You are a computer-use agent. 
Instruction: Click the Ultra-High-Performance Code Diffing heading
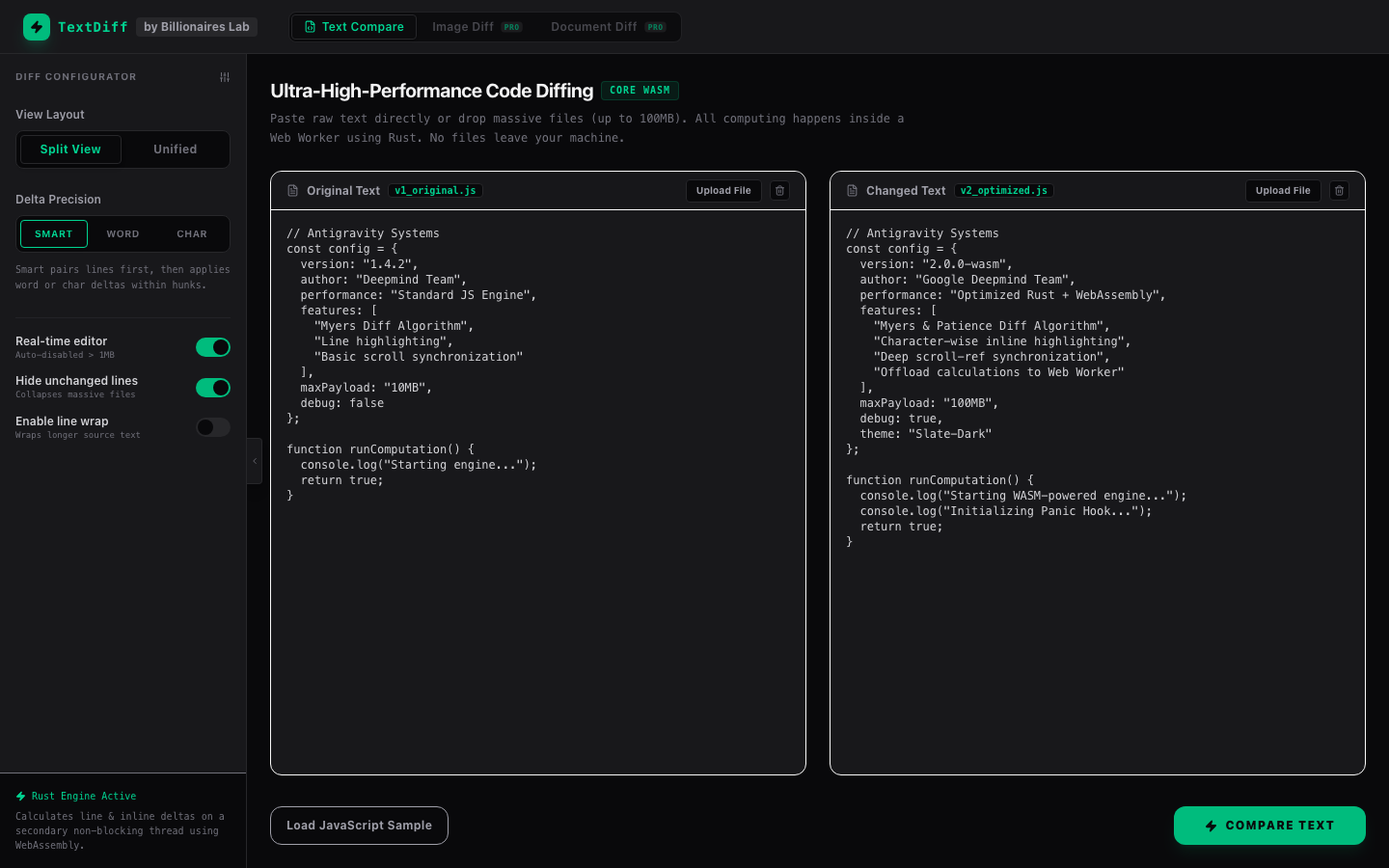(x=431, y=91)
